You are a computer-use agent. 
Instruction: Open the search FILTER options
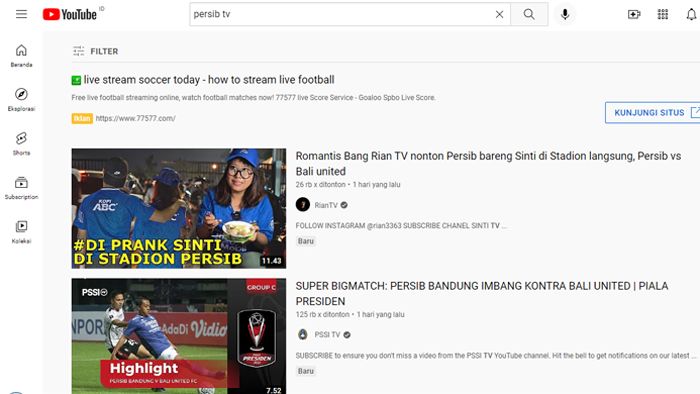click(96, 51)
